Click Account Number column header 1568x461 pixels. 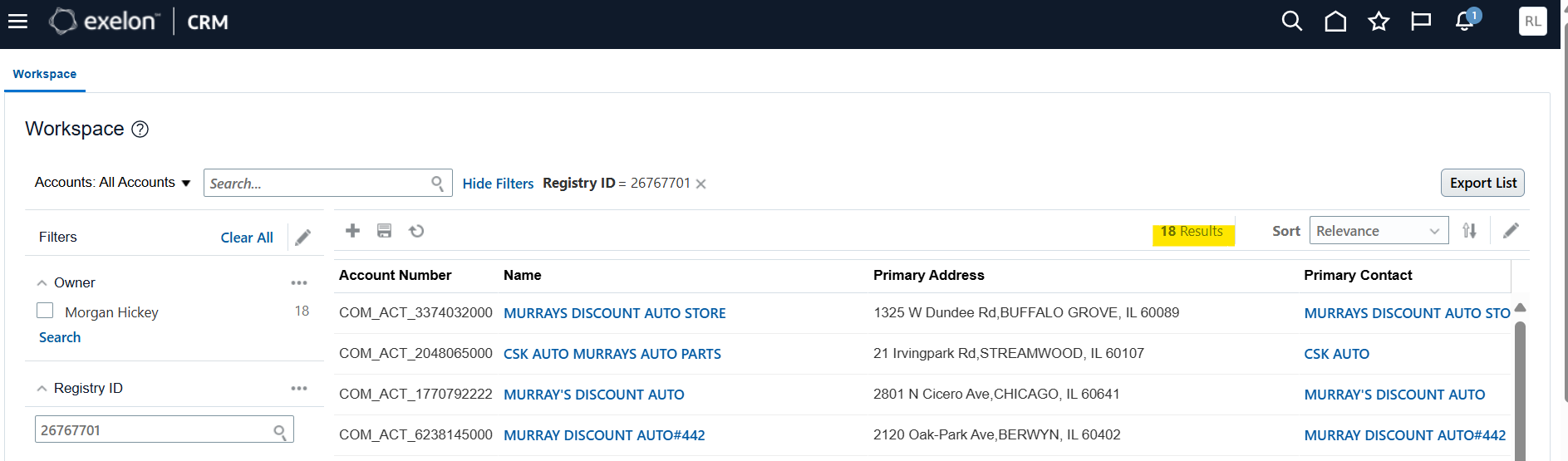pyautogui.click(x=395, y=275)
